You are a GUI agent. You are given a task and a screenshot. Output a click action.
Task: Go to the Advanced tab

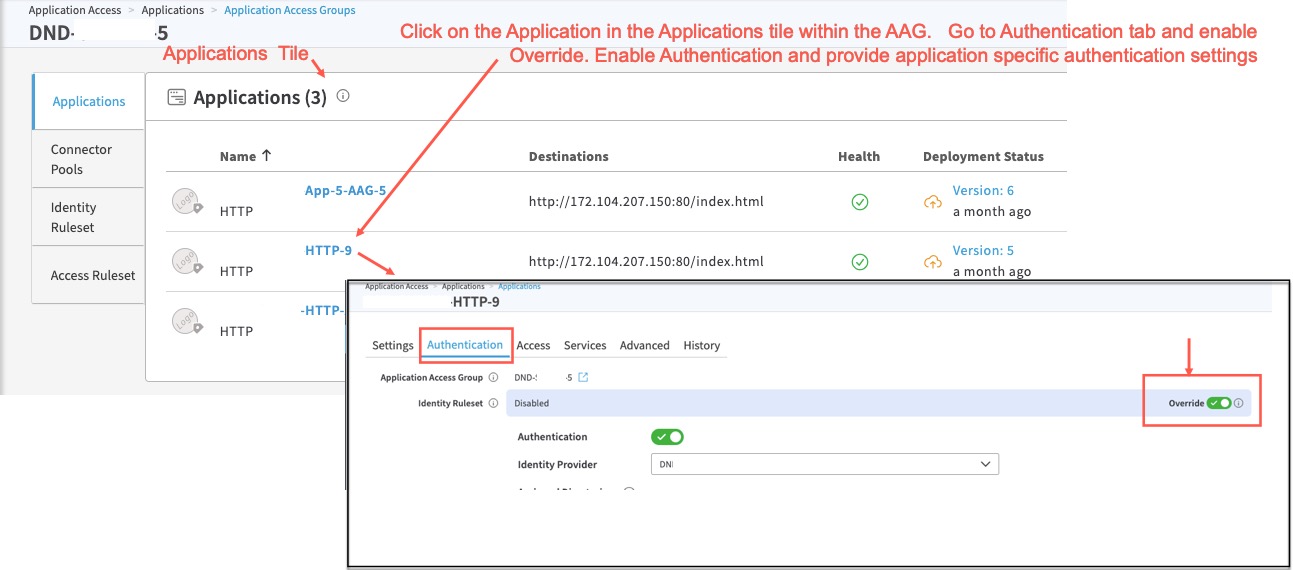click(644, 346)
